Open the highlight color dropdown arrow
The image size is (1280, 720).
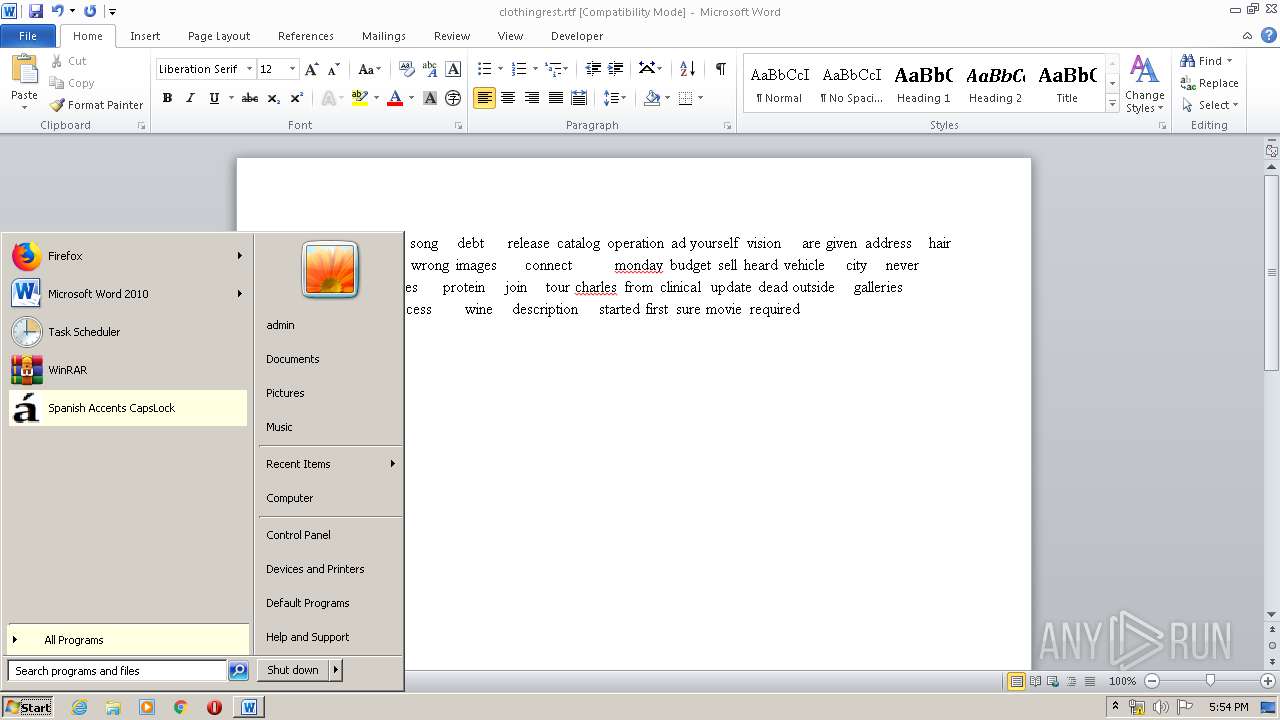376,98
